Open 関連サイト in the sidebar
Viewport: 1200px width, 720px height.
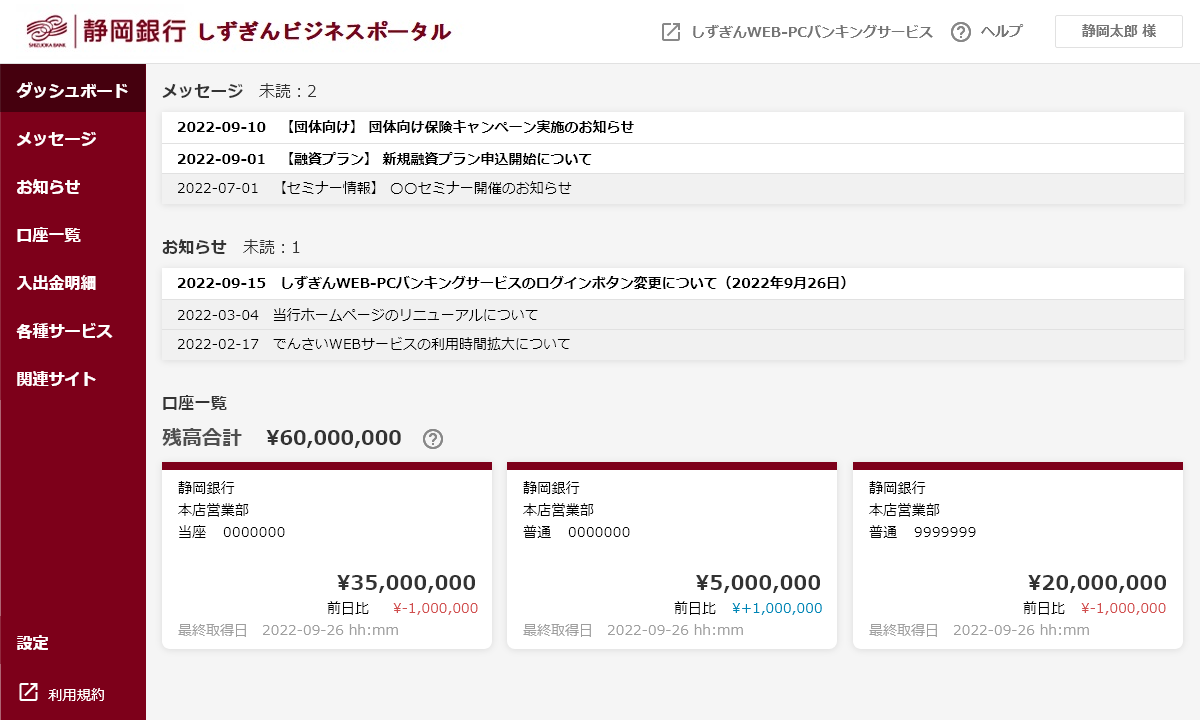[56, 379]
